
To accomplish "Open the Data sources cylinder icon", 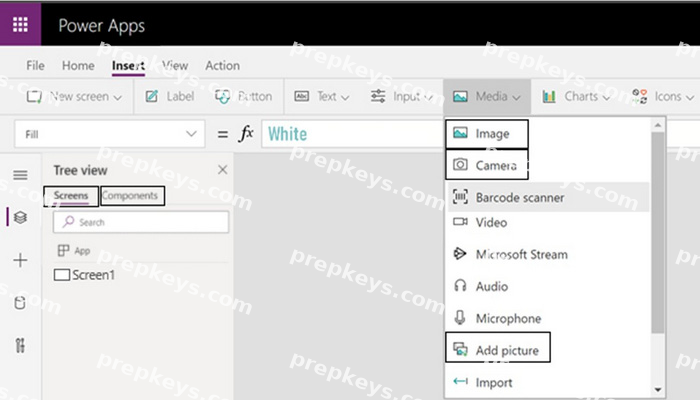I will pyautogui.click(x=20, y=303).
